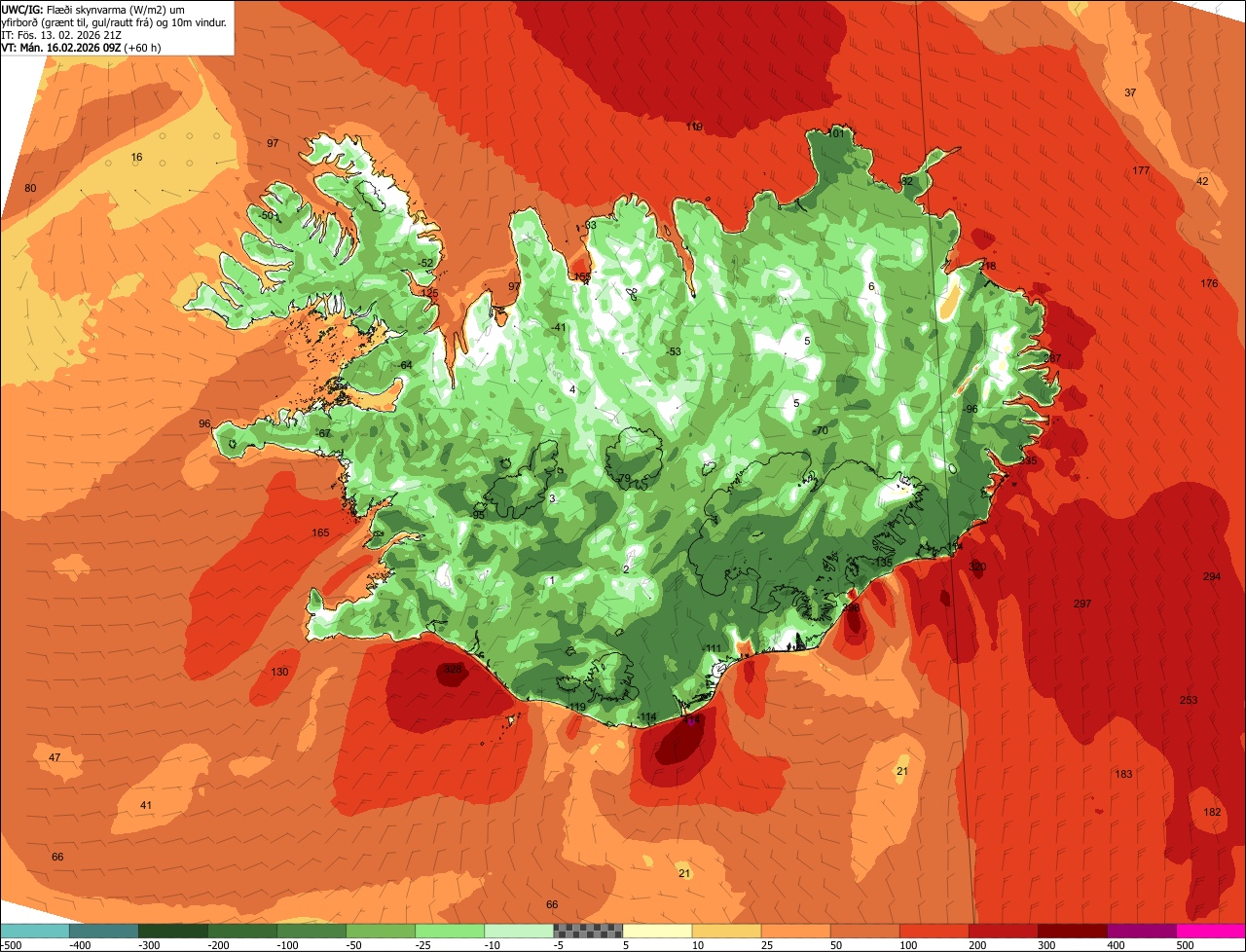
Task: Click the map value '16' in the yellow patch
Action: 136,157
